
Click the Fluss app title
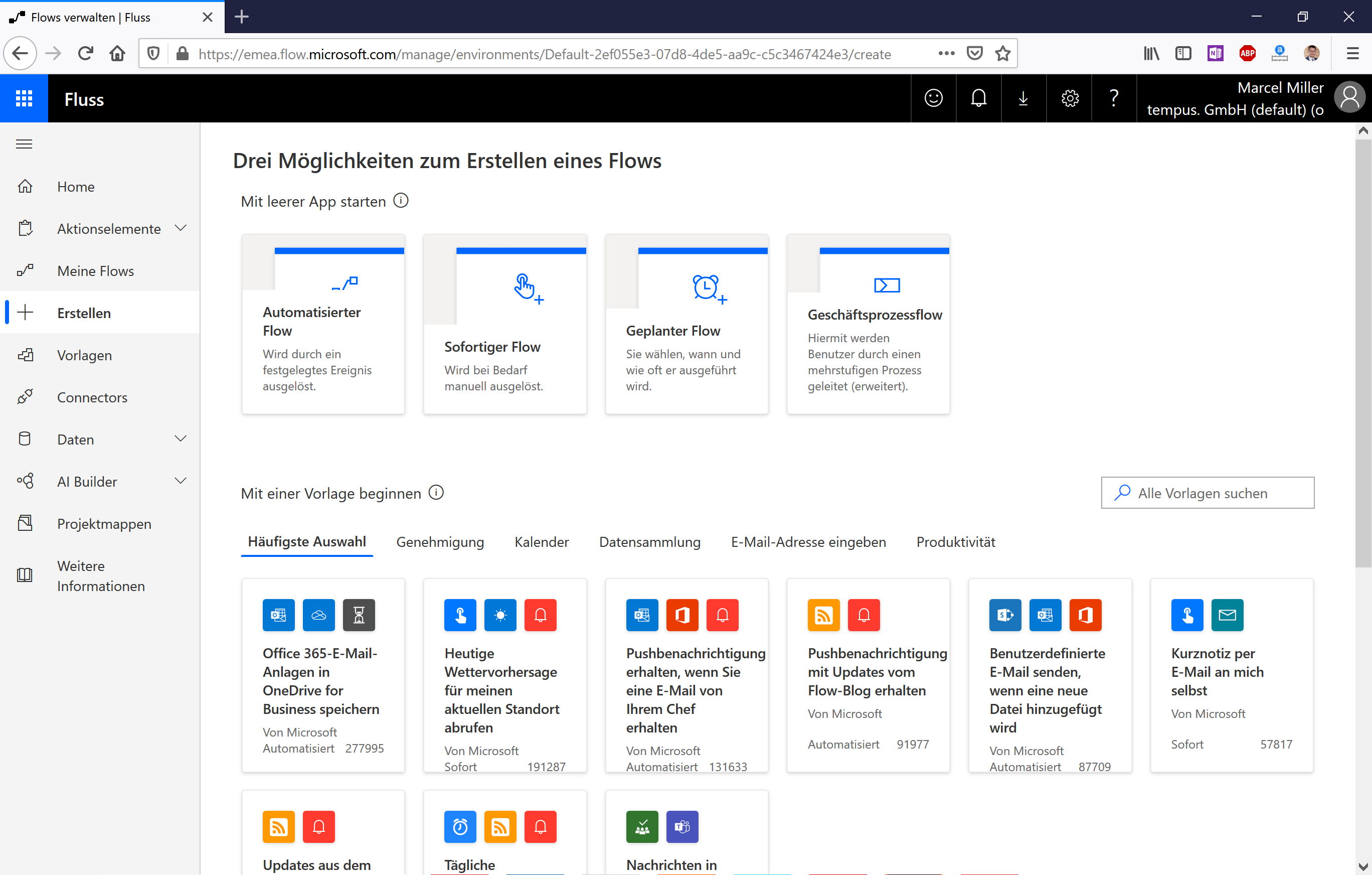[x=84, y=99]
